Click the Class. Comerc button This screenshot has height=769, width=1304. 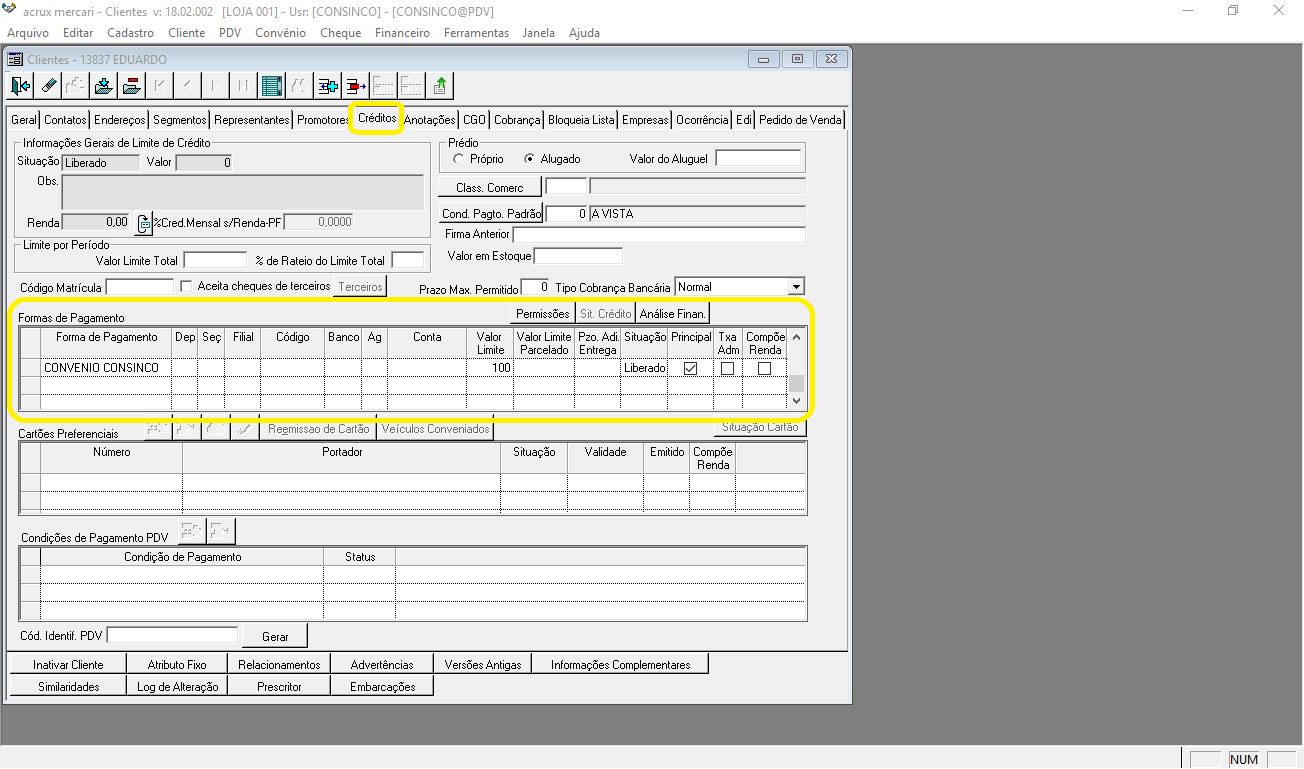[x=490, y=187]
